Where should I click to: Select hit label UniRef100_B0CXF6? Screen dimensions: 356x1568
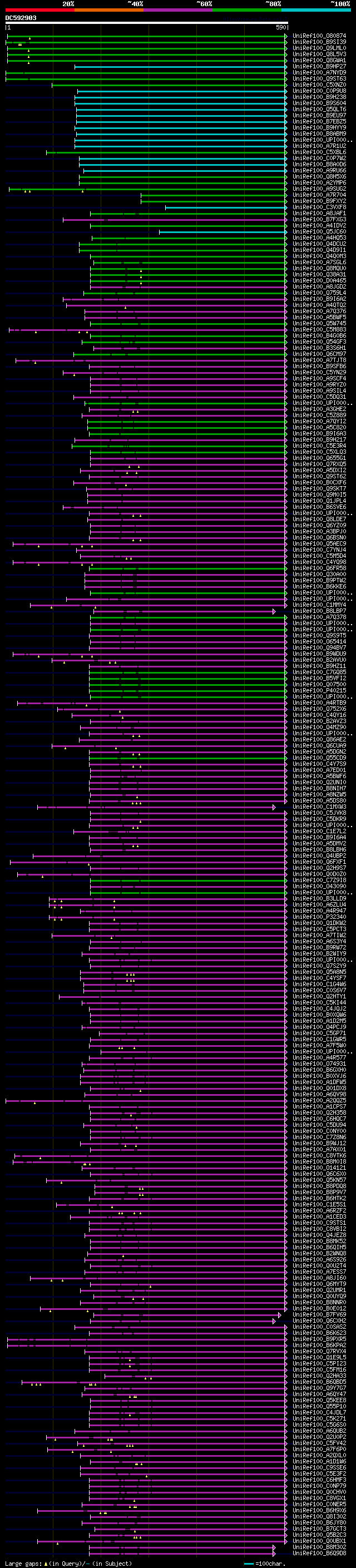pyautogui.click(x=319, y=482)
